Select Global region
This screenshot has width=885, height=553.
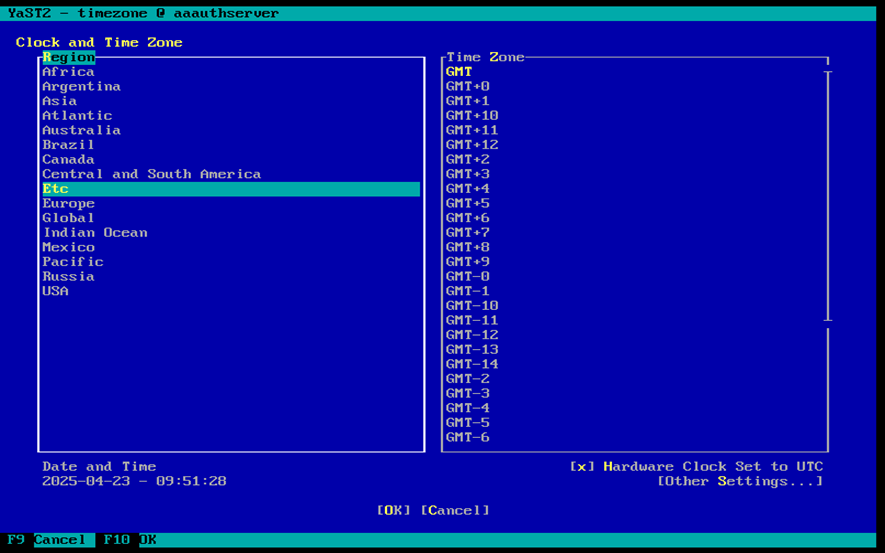[x=68, y=218]
